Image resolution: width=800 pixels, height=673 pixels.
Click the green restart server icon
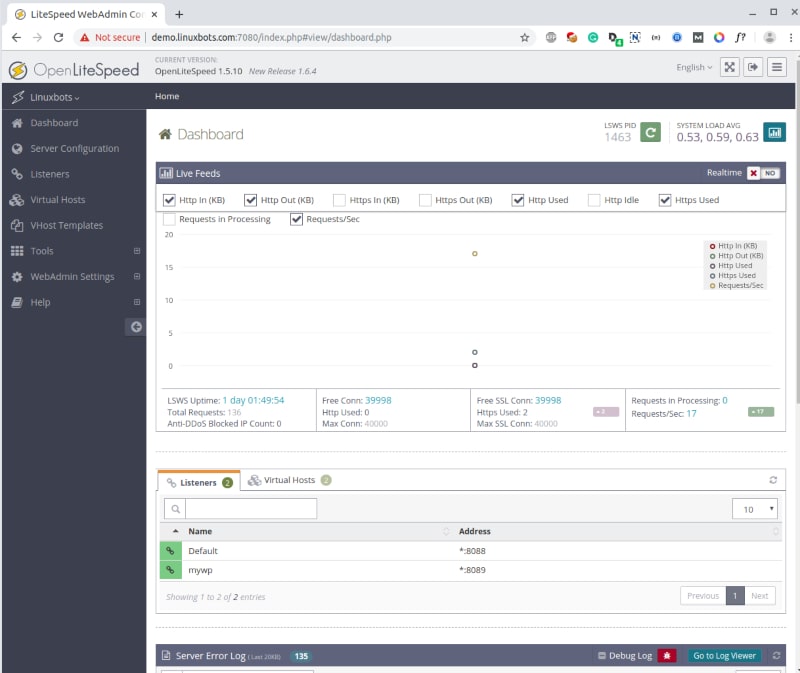pos(650,132)
